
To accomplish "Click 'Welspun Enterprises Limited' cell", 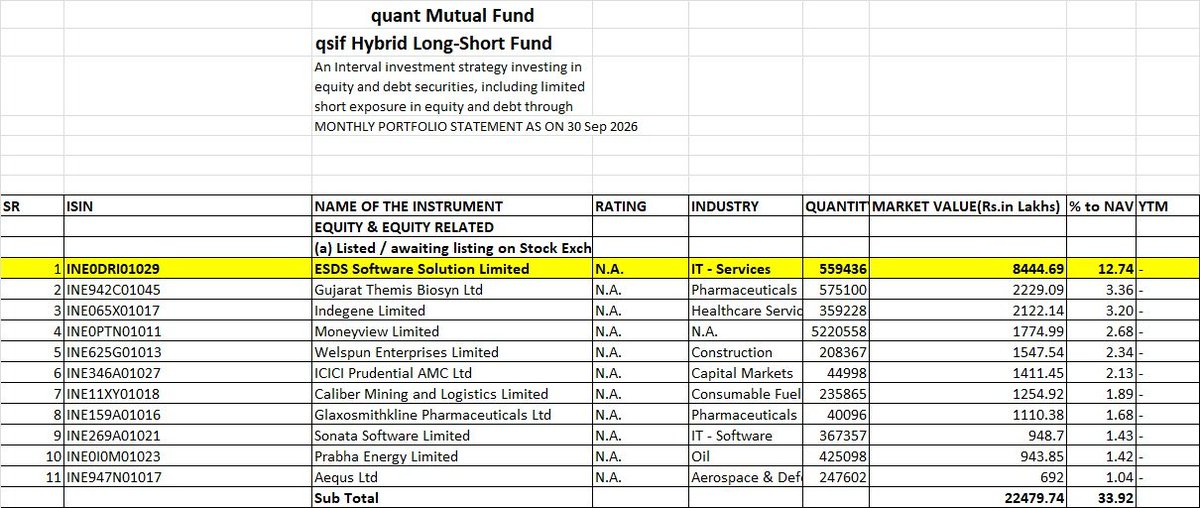I will coord(452,352).
